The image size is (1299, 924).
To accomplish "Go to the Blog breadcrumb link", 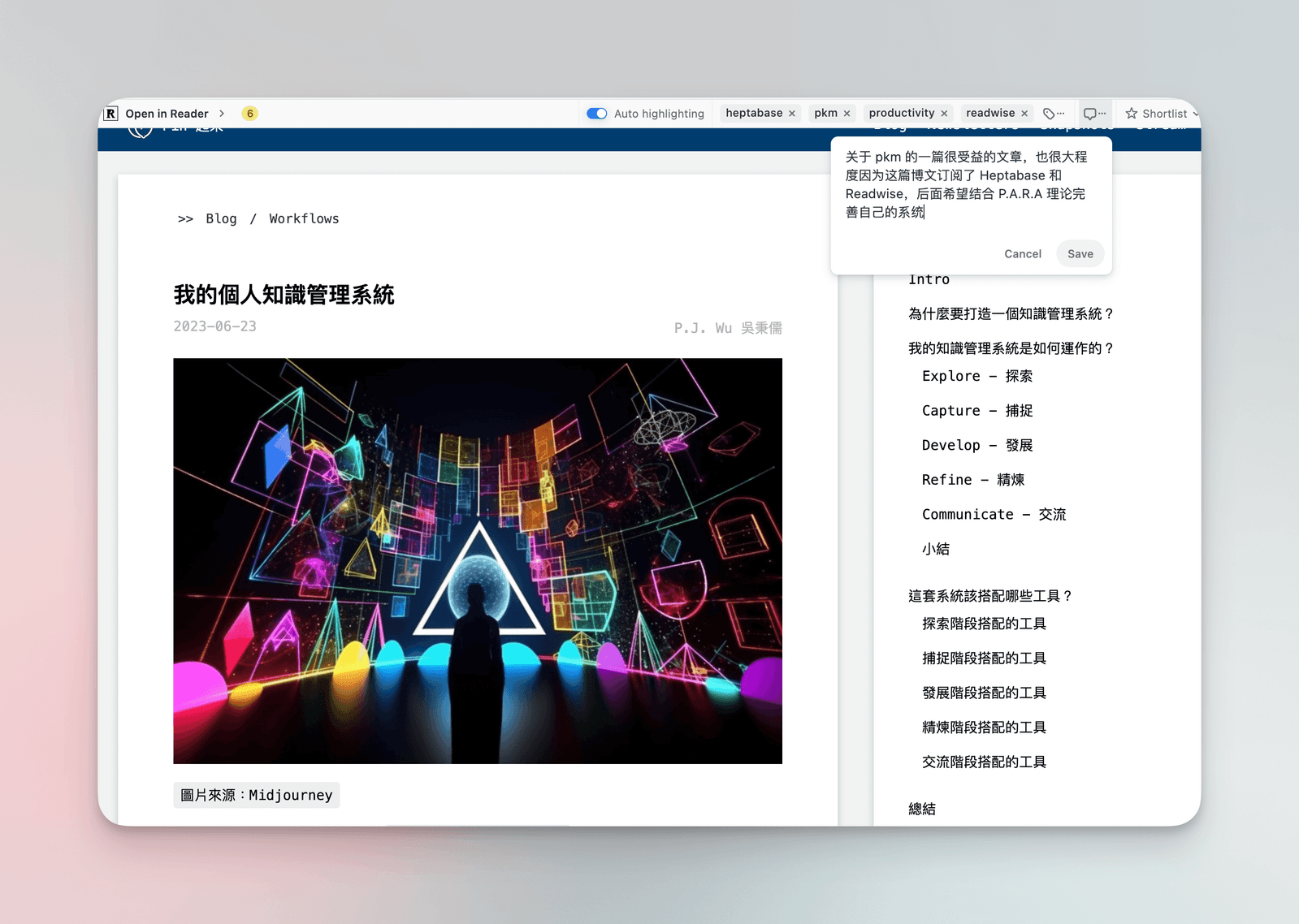I will tap(221, 218).
